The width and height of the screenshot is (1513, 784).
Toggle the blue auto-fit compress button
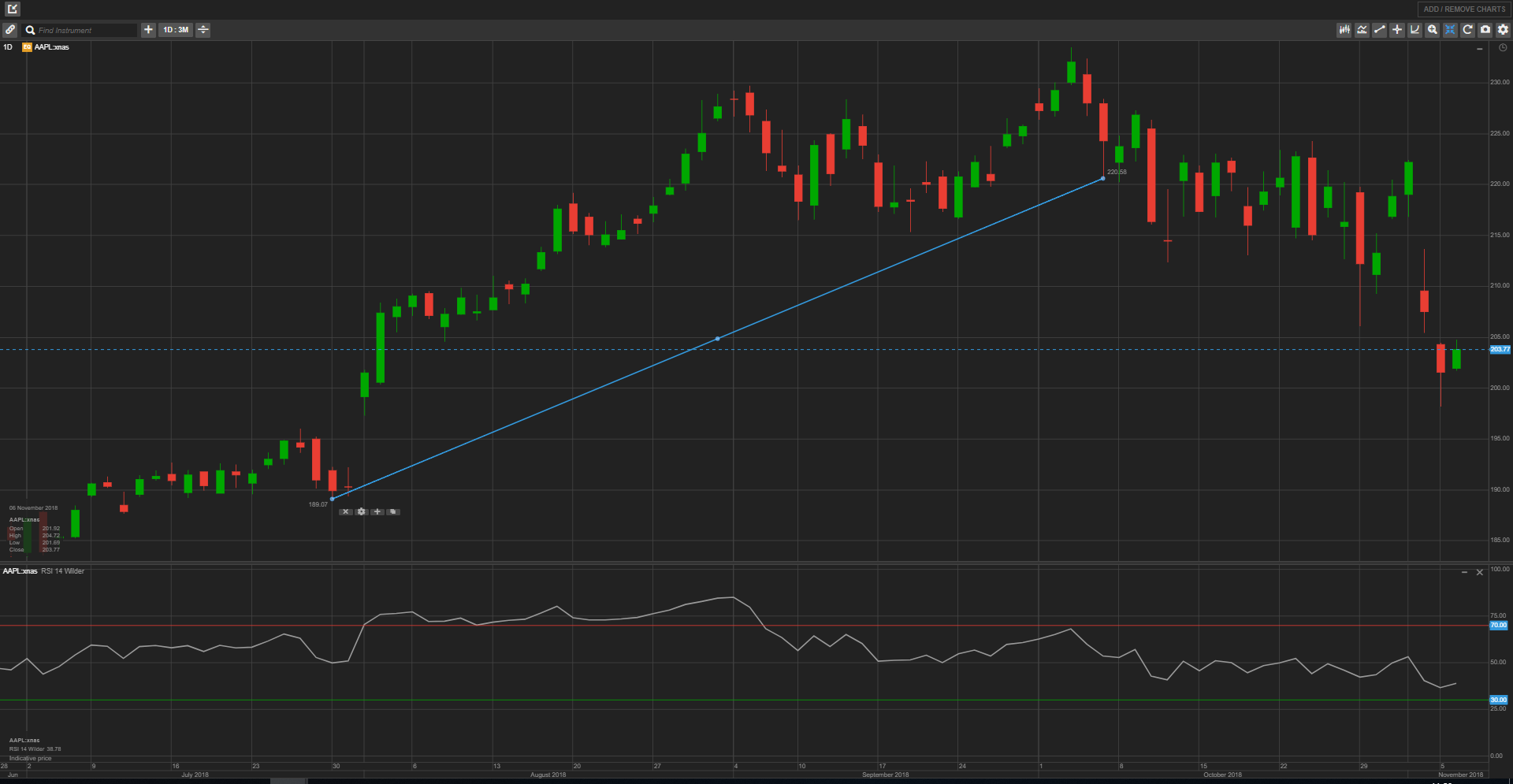point(1450,30)
